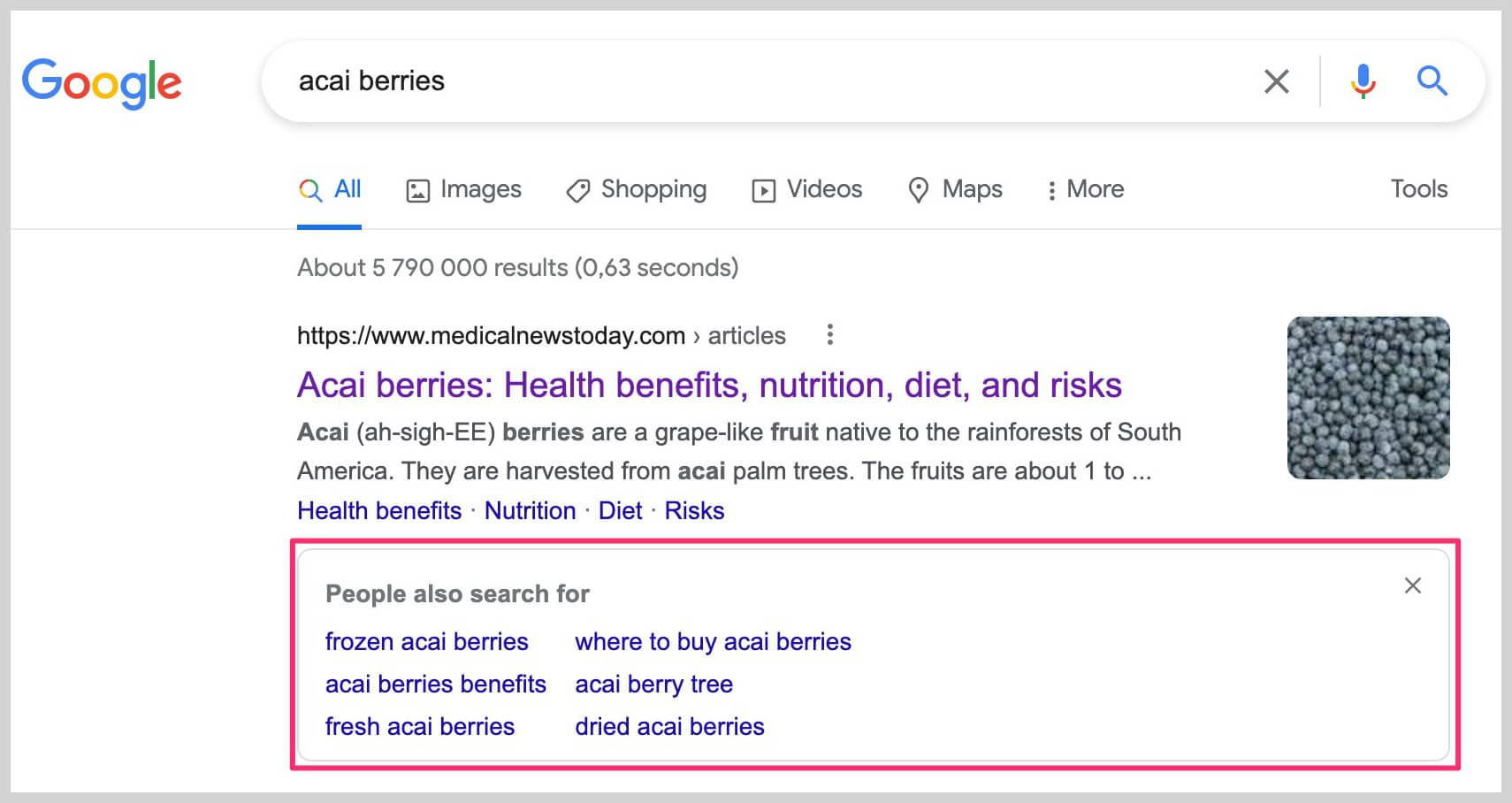Click the Nutrition sitelink

pyautogui.click(x=530, y=510)
